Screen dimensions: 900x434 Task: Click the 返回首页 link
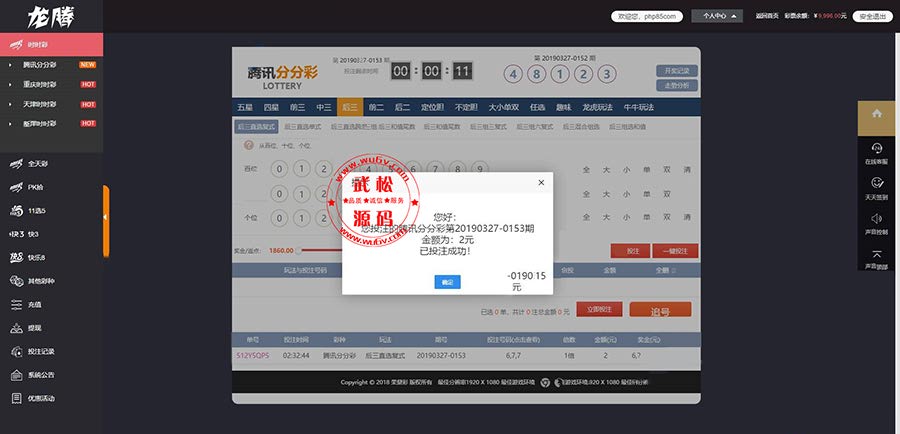[767, 16]
